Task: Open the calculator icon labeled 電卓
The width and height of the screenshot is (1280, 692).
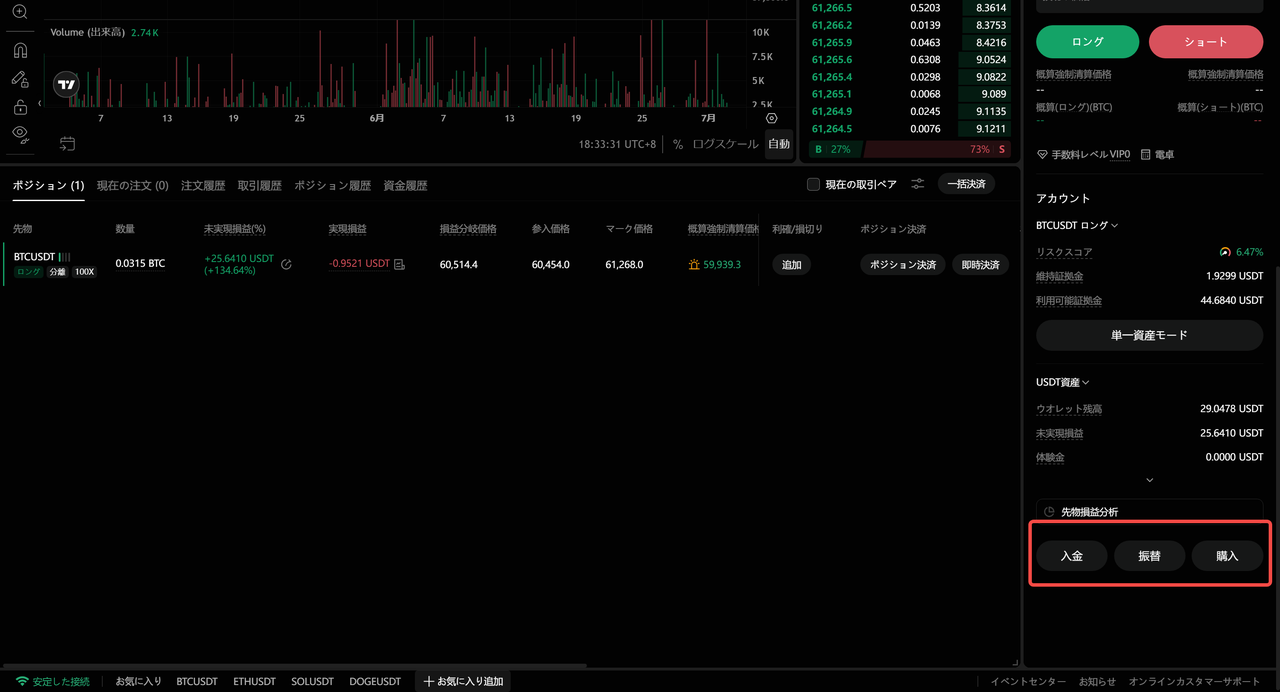Action: pos(1157,155)
